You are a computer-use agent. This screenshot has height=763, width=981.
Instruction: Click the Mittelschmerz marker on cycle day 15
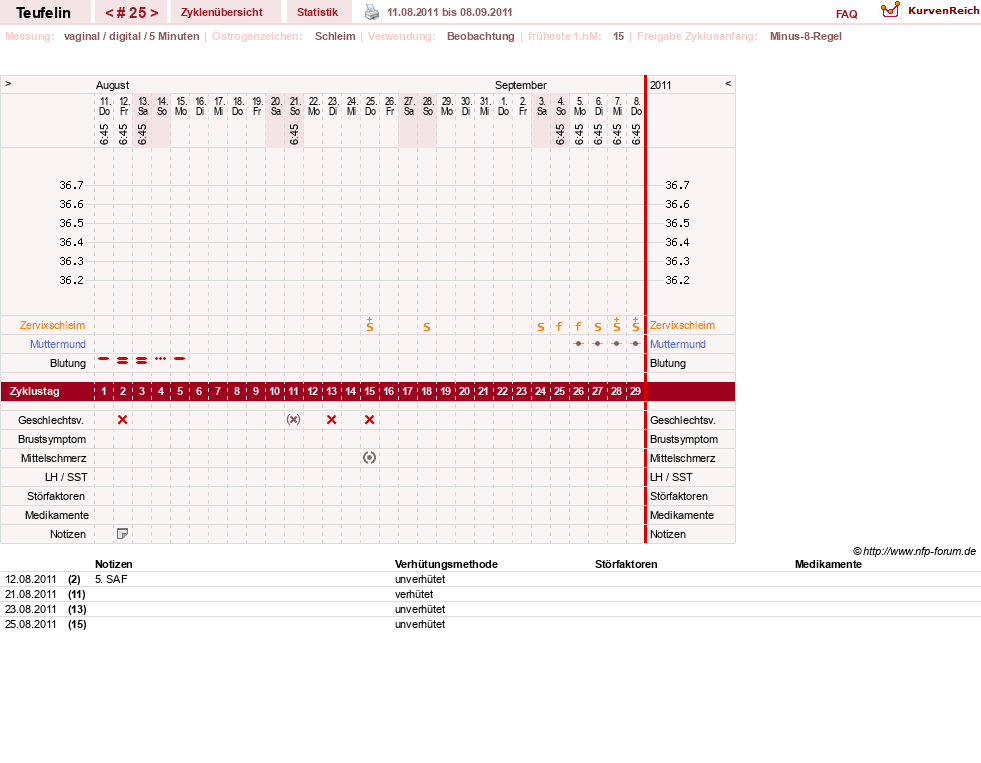pos(370,458)
